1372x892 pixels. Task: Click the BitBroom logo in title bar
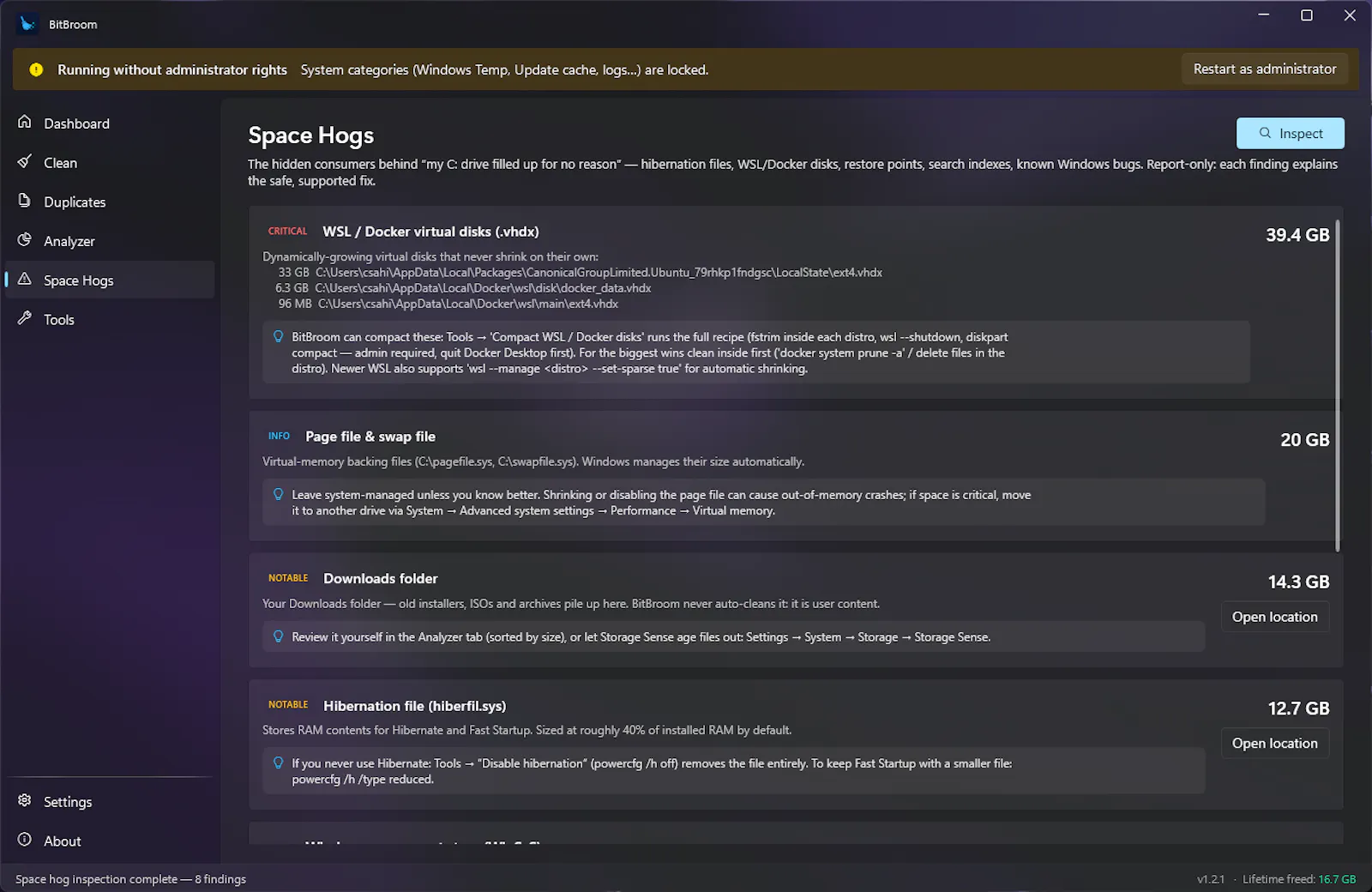[x=28, y=24]
